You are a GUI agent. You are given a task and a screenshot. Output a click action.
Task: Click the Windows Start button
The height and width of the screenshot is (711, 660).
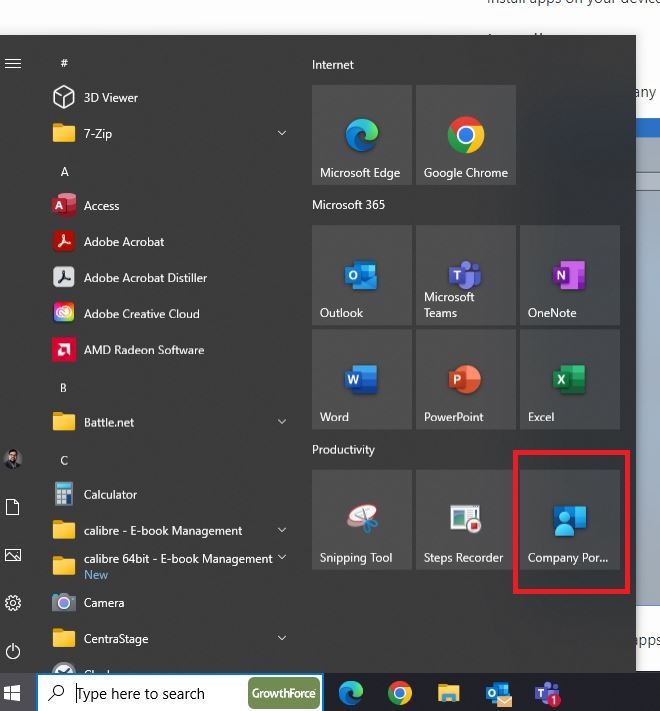[12, 693]
